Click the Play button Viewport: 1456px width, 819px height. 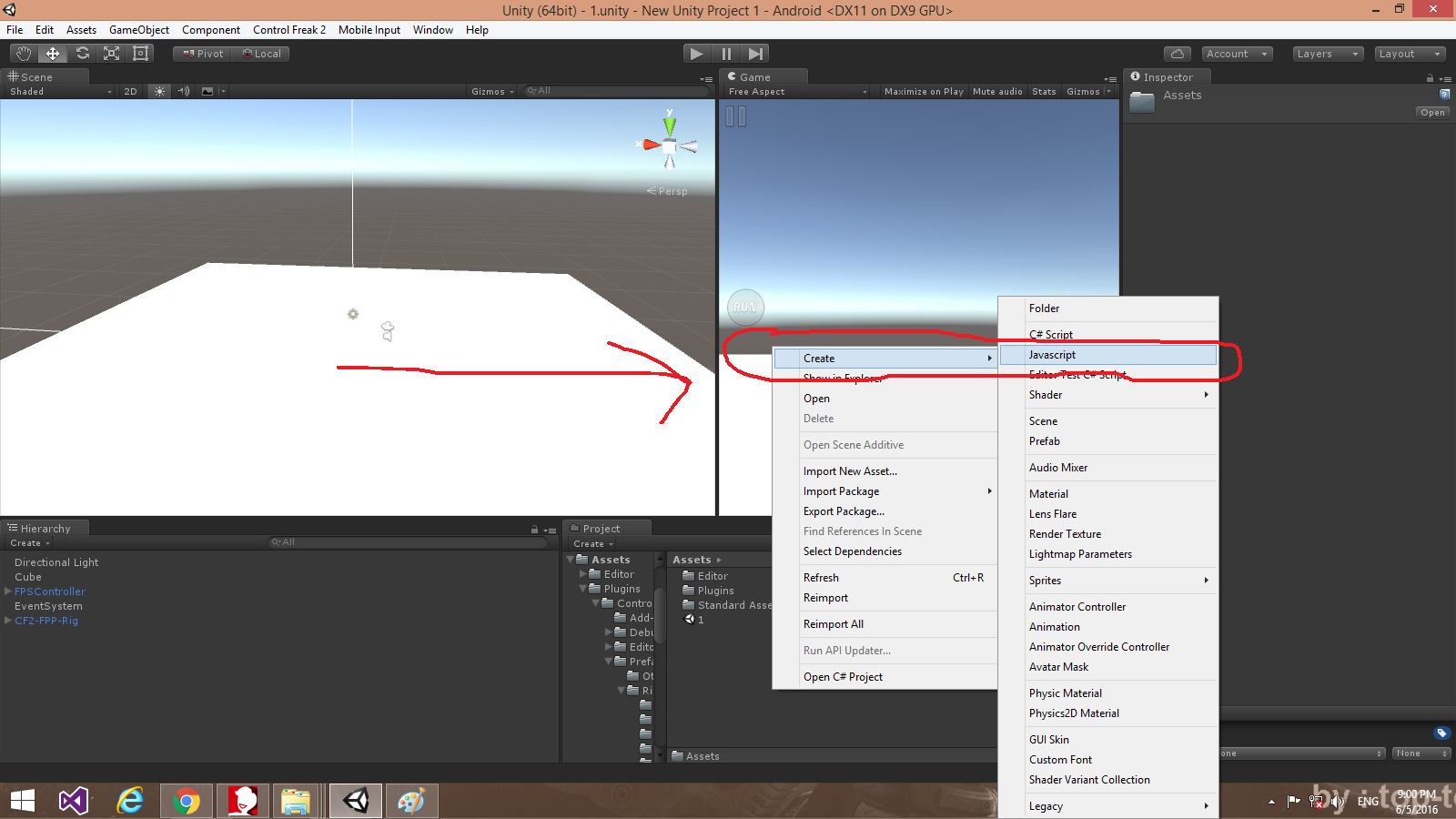point(696,54)
